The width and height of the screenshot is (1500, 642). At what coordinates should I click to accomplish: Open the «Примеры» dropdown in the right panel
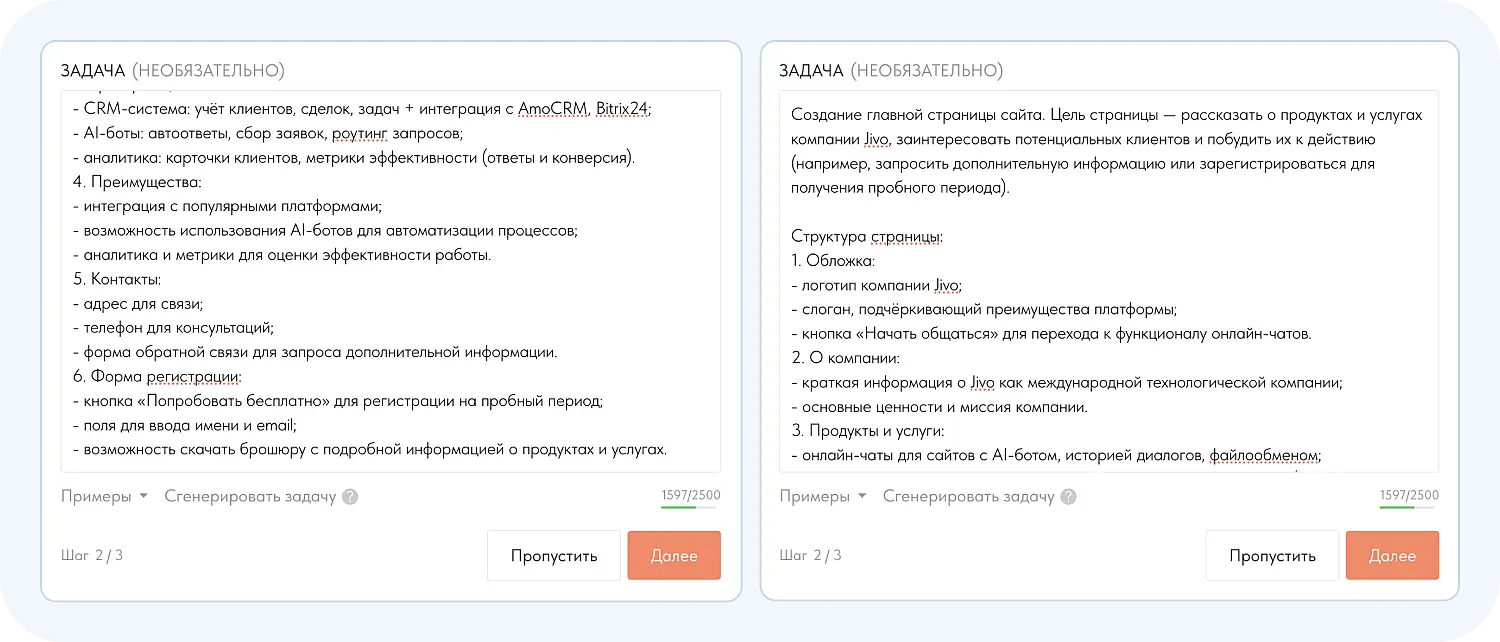815,495
